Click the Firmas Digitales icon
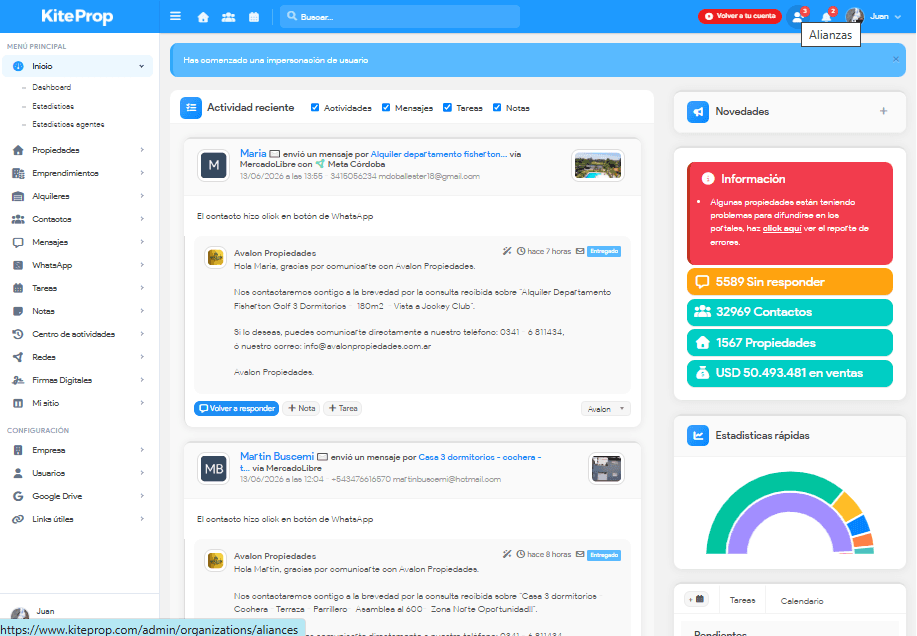 click(18, 380)
